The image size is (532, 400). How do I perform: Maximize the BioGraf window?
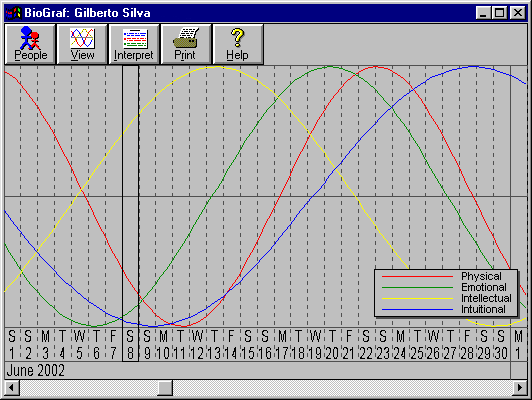[500, 13]
